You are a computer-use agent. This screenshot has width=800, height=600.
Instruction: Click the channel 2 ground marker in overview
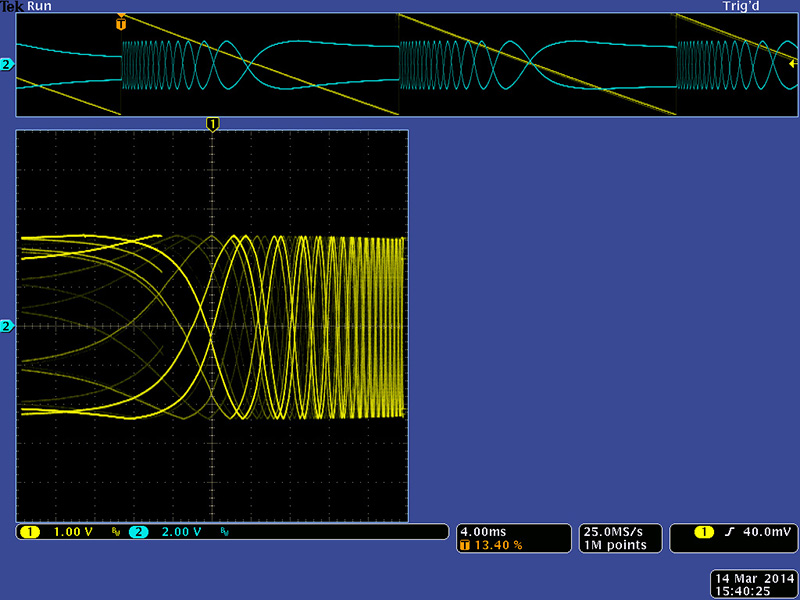point(7,65)
